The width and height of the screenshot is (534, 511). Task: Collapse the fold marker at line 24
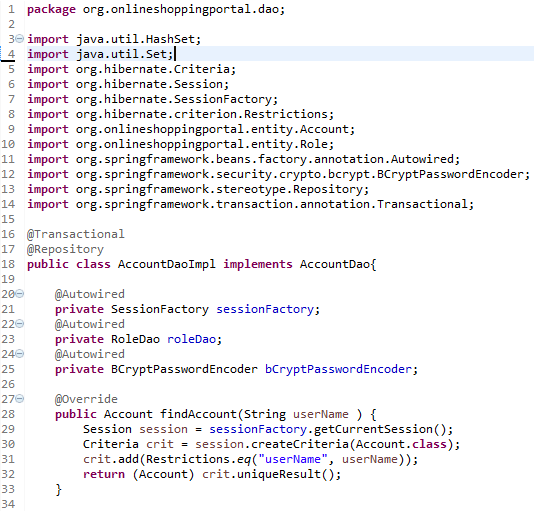coord(20,354)
